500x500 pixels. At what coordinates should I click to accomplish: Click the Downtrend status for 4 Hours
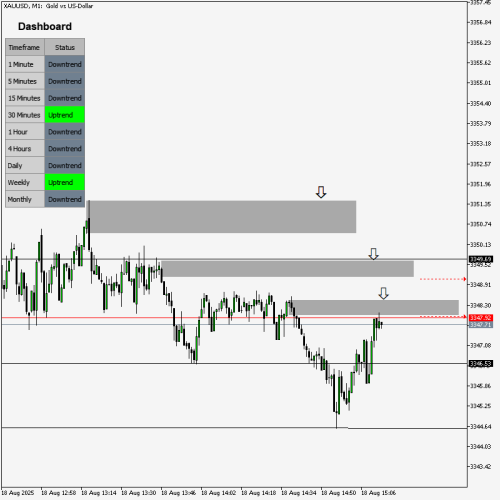tap(65, 149)
